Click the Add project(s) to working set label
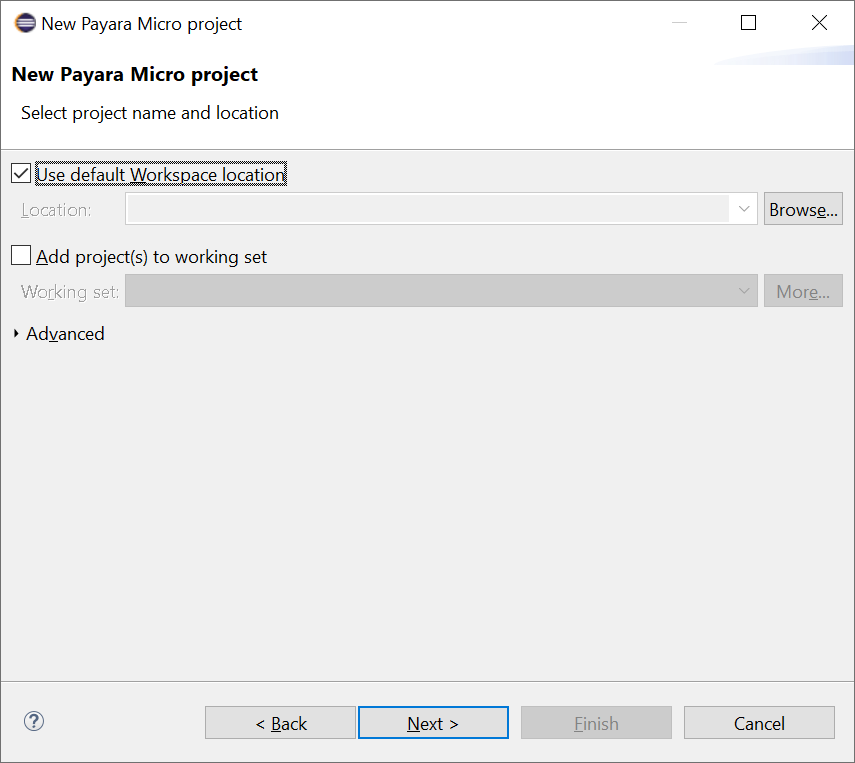The width and height of the screenshot is (855, 763). click(x=152, y=257)
